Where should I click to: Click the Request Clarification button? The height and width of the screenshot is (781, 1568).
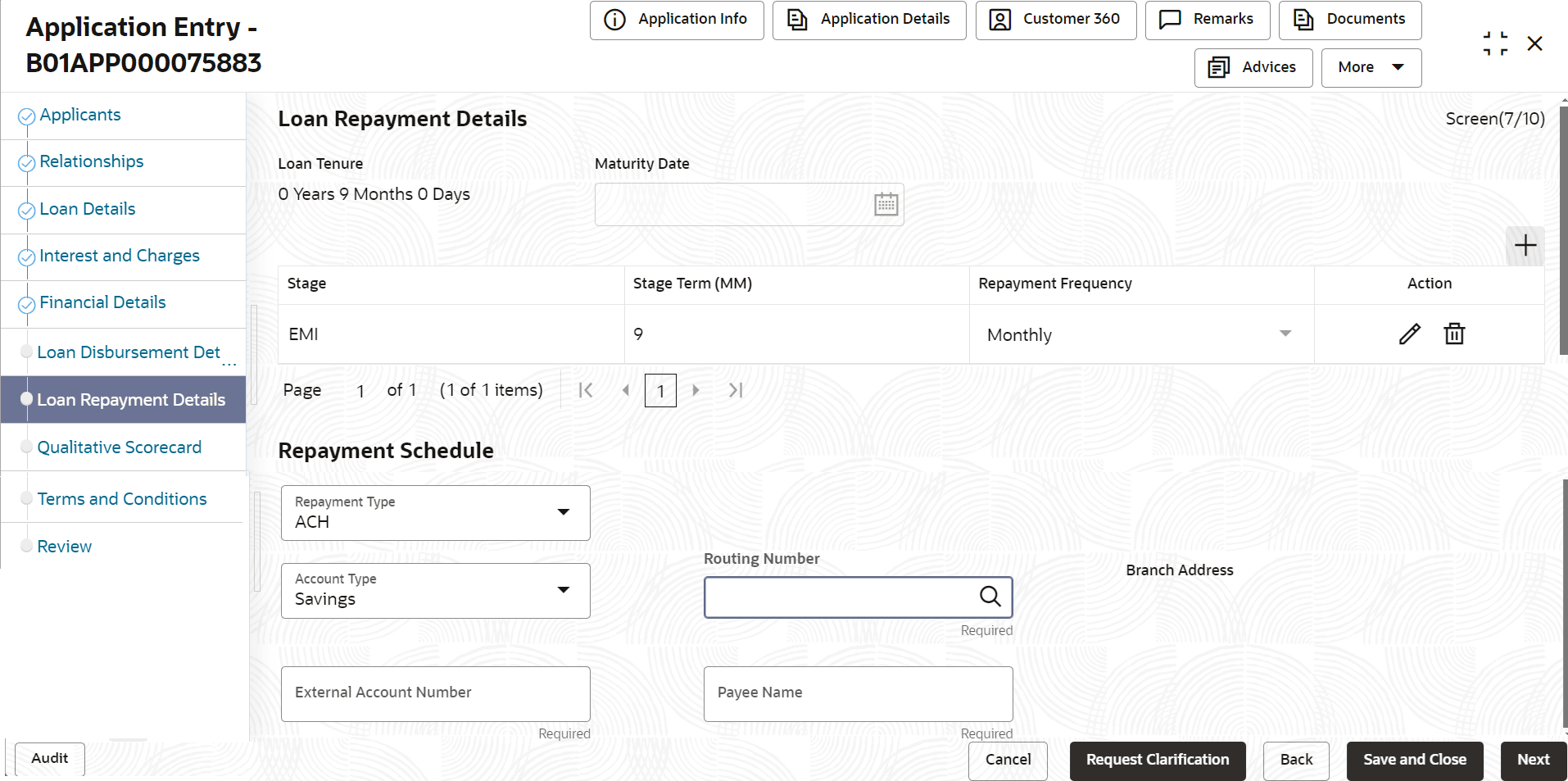(1157, 761)
